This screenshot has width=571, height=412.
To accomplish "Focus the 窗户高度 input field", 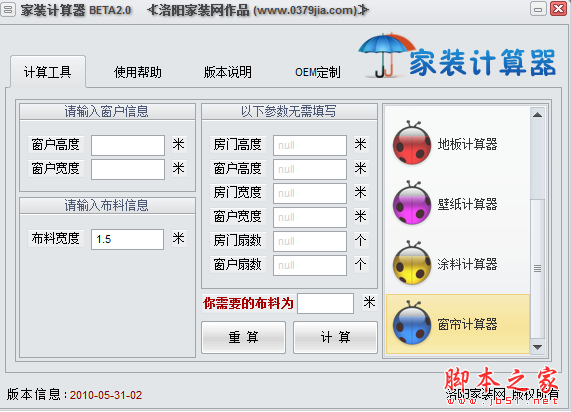I will 128,145.
